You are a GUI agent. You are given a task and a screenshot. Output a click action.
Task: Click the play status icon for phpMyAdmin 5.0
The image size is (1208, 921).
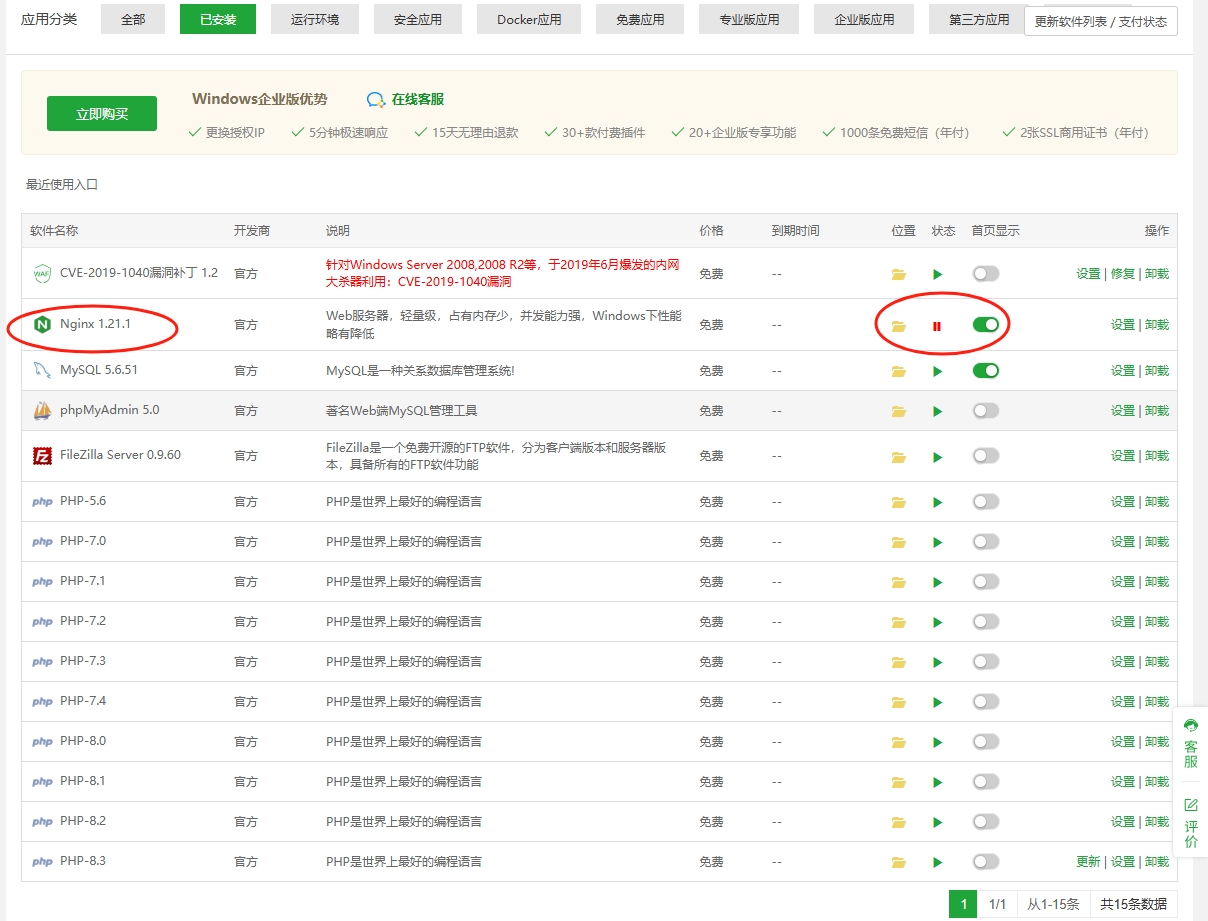(x=937, y=411)
